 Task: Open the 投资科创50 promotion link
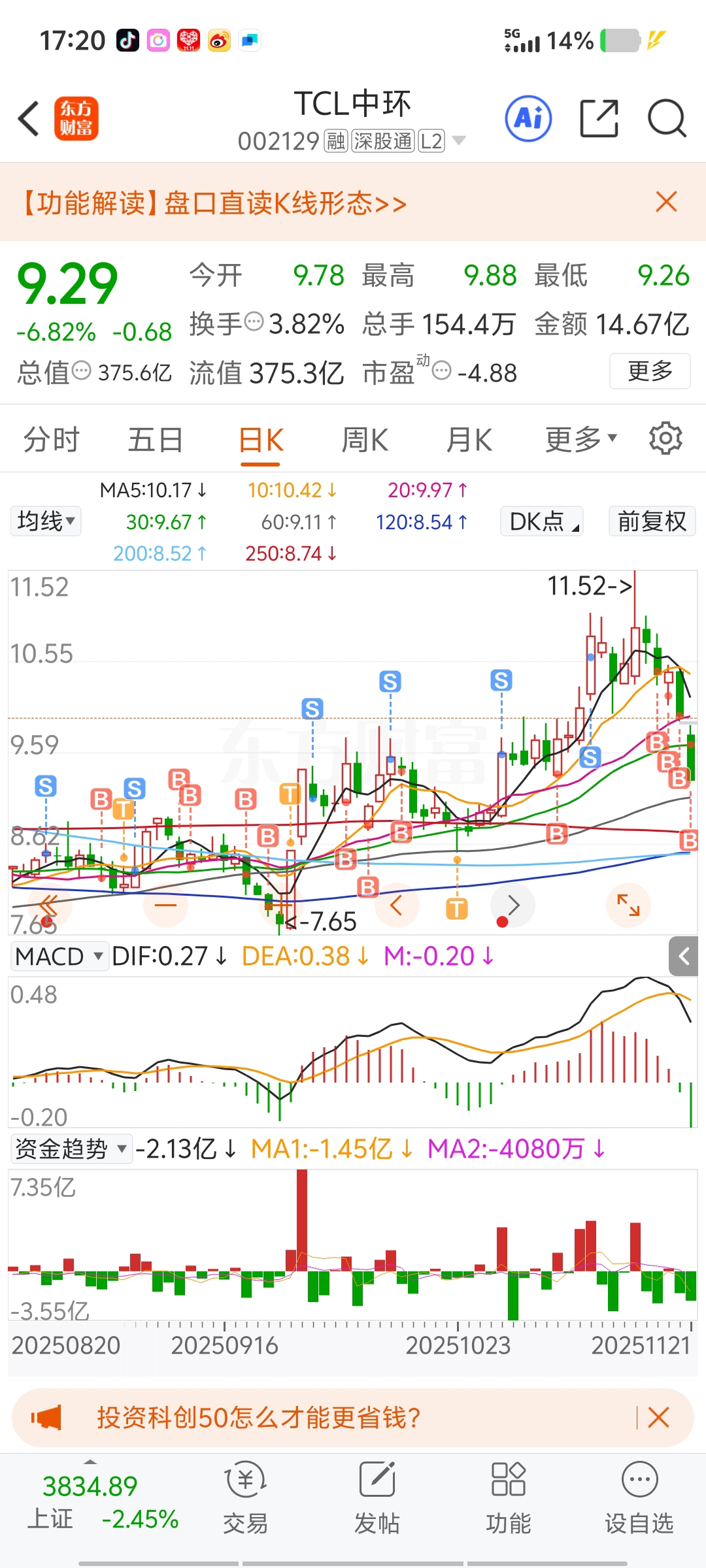pyautogui.click(x=258, y=1417)
